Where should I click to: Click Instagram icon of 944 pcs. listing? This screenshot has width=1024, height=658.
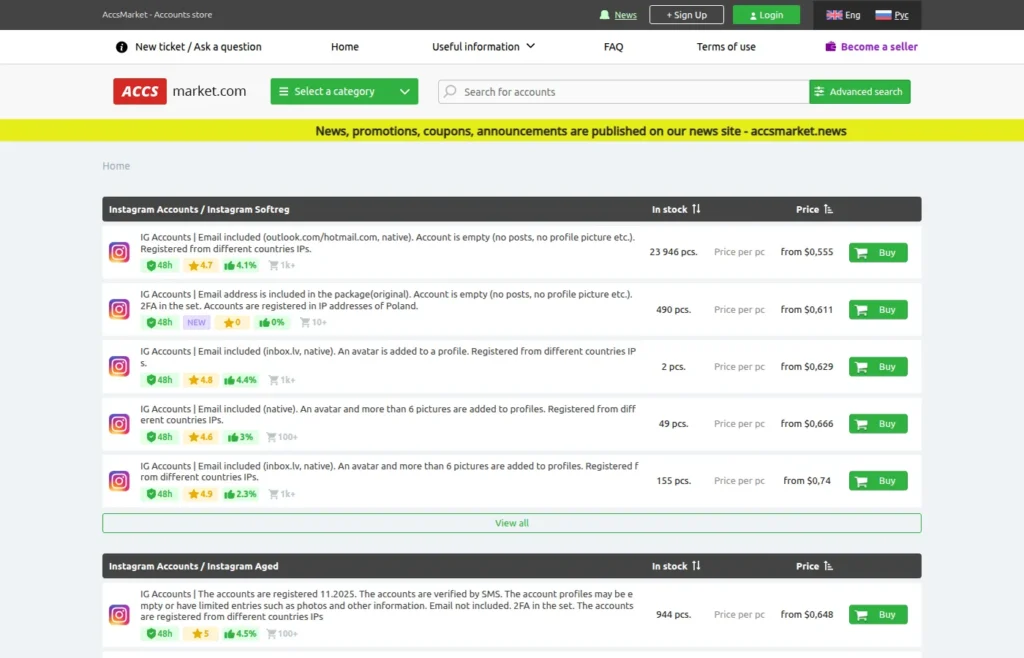click(x=119, y=614)
